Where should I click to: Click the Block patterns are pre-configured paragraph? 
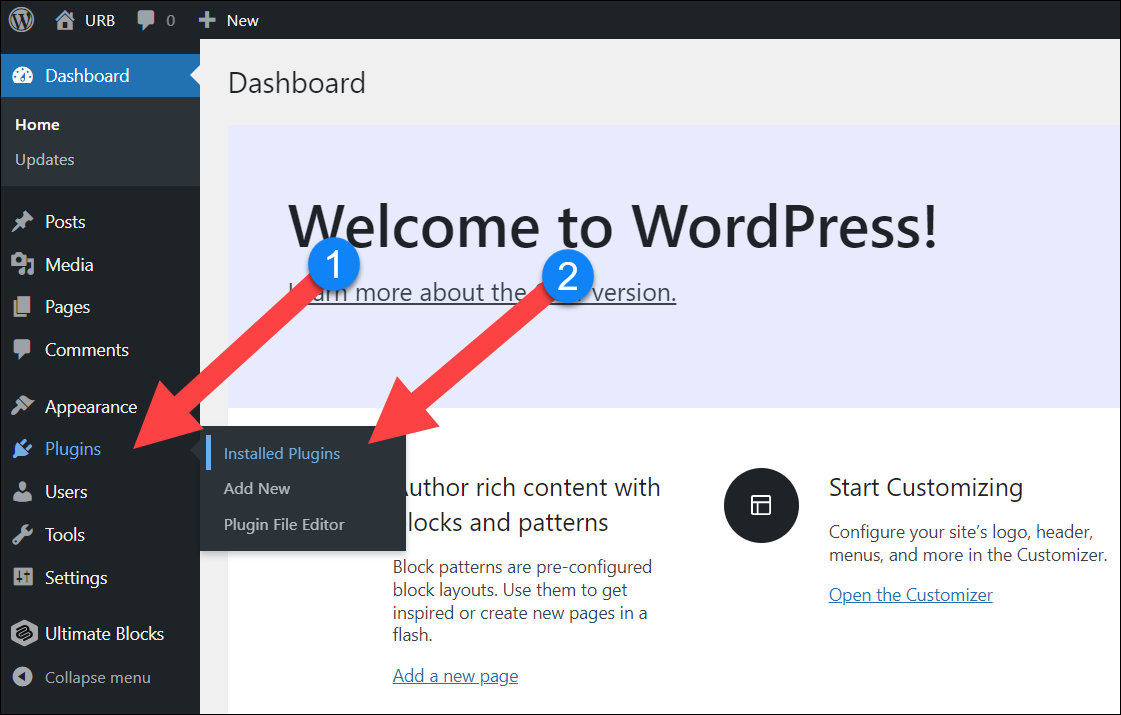(x=523, y=601)
